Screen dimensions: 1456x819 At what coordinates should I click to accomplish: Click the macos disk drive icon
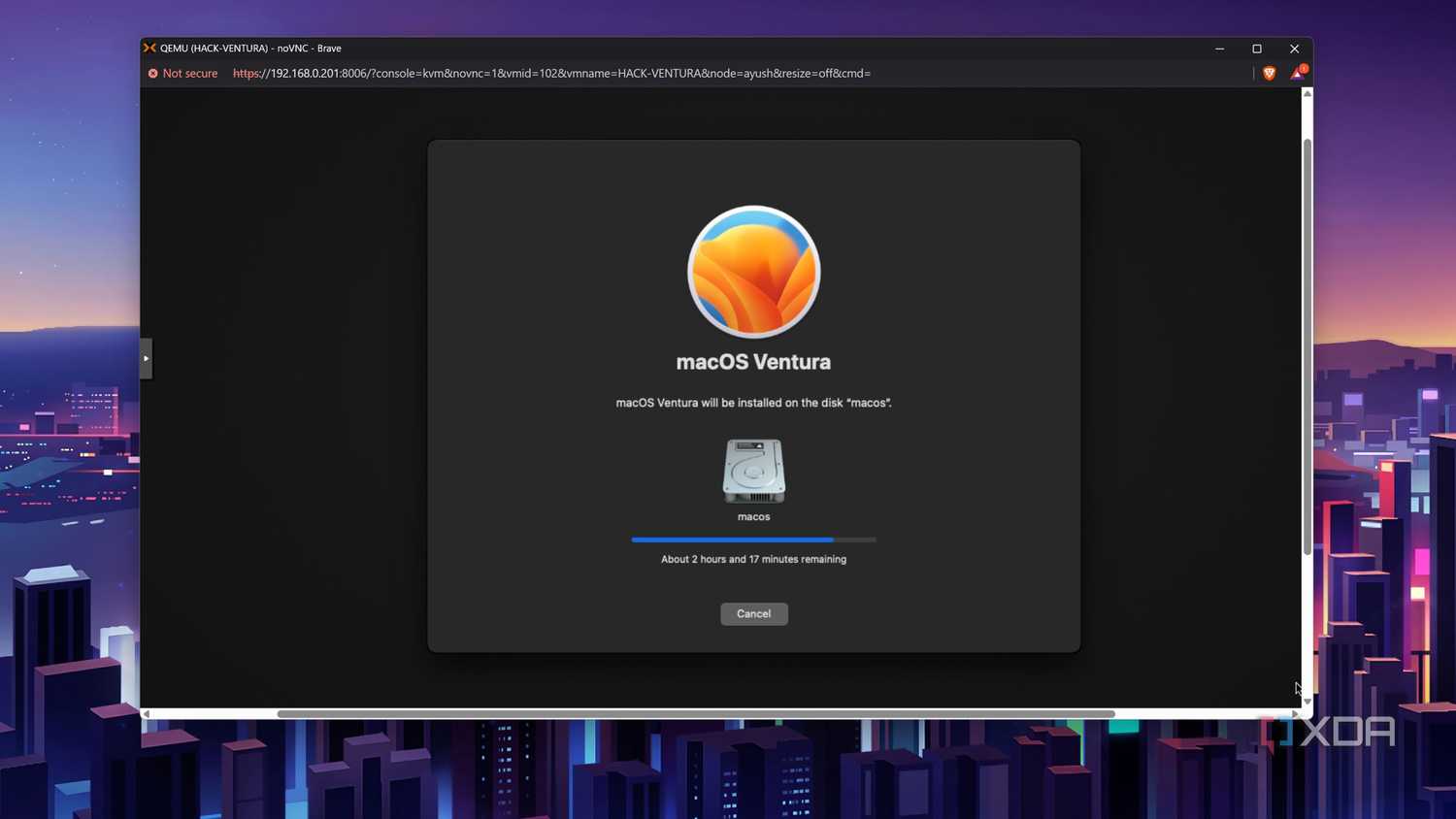(753, 471)
